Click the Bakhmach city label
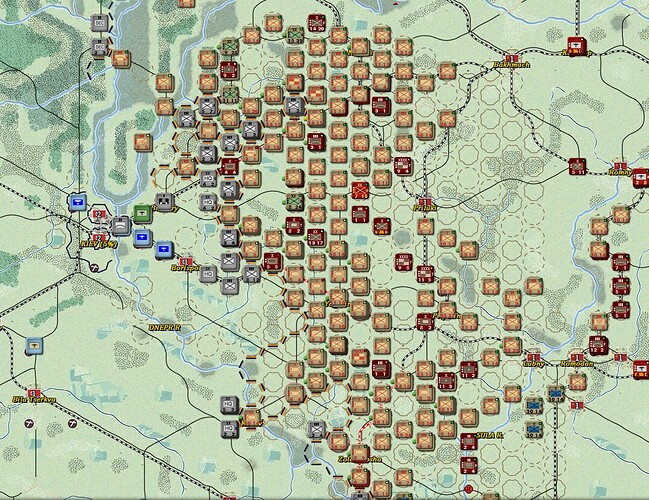Screen dimensions: 649x500 512,65
